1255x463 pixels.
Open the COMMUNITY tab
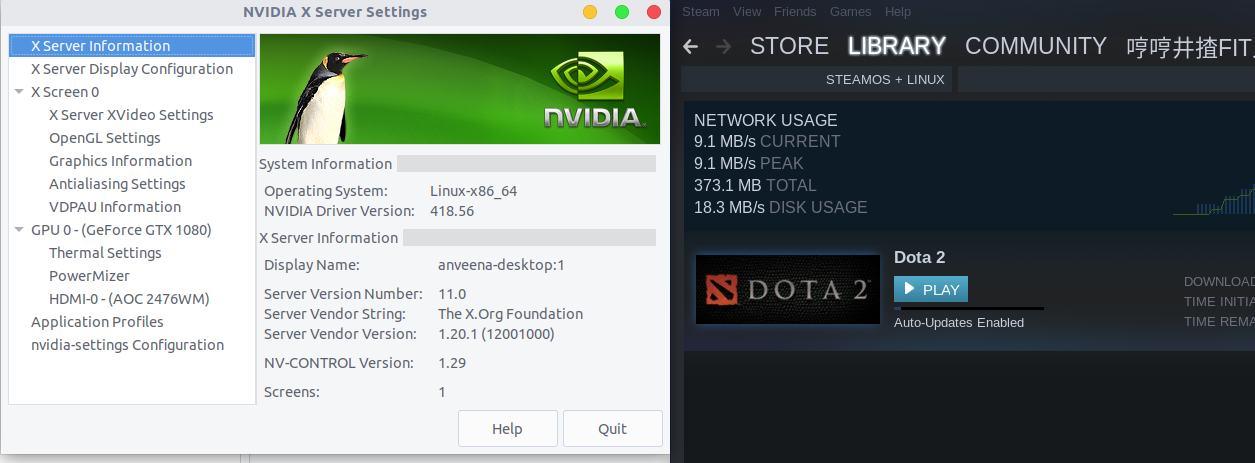click(1036, 47)
